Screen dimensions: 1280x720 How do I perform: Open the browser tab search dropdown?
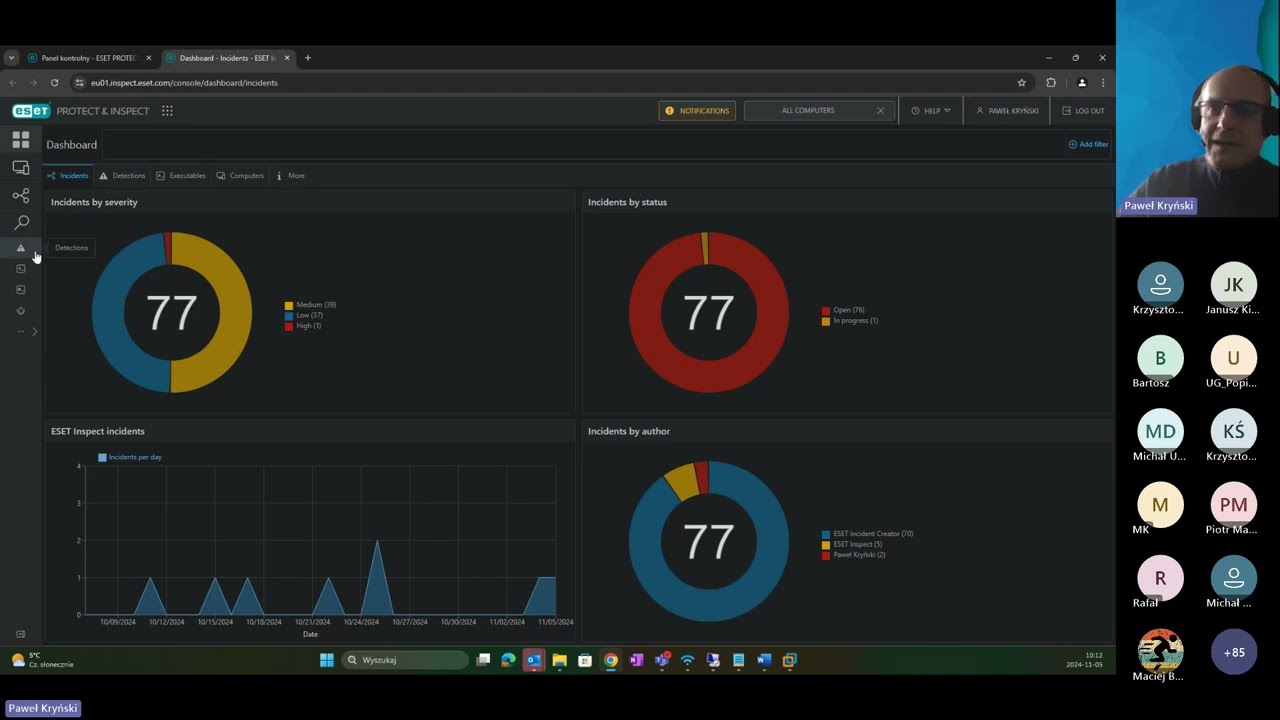11,58
